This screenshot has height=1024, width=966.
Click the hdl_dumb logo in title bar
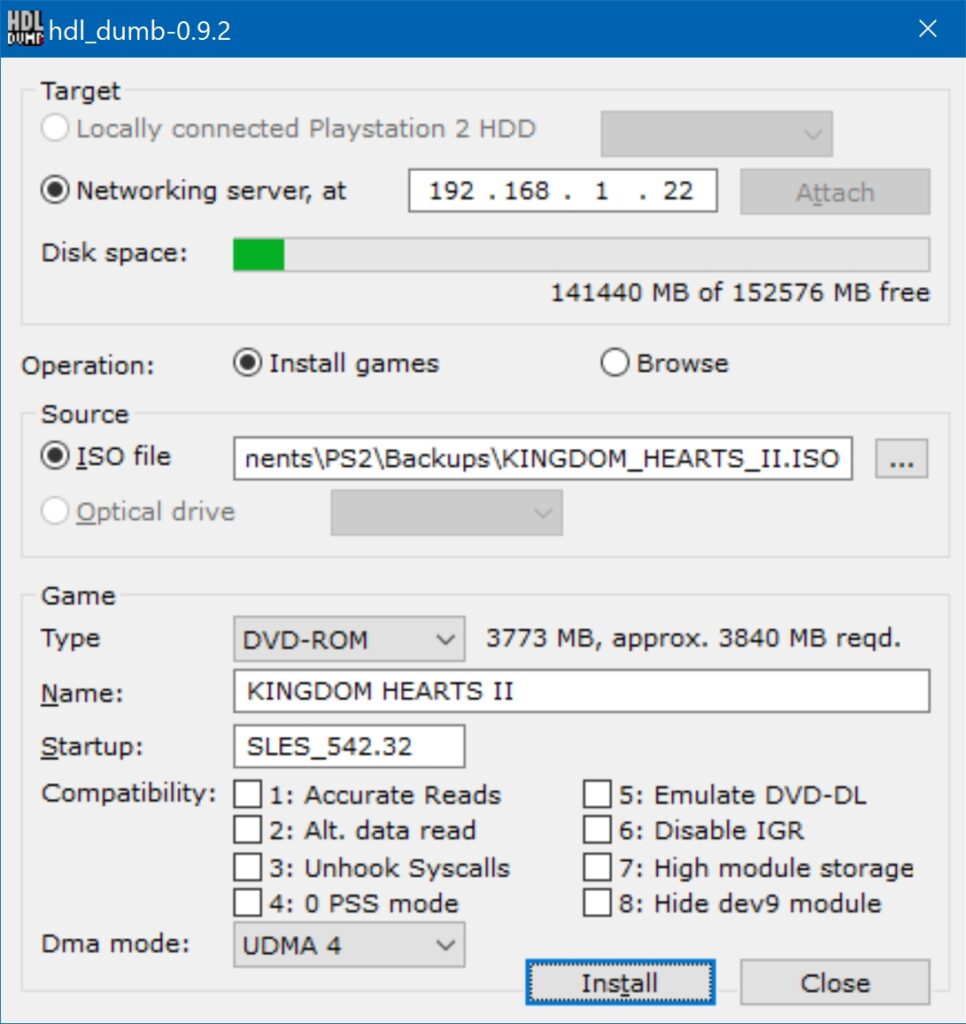[26, 27]
